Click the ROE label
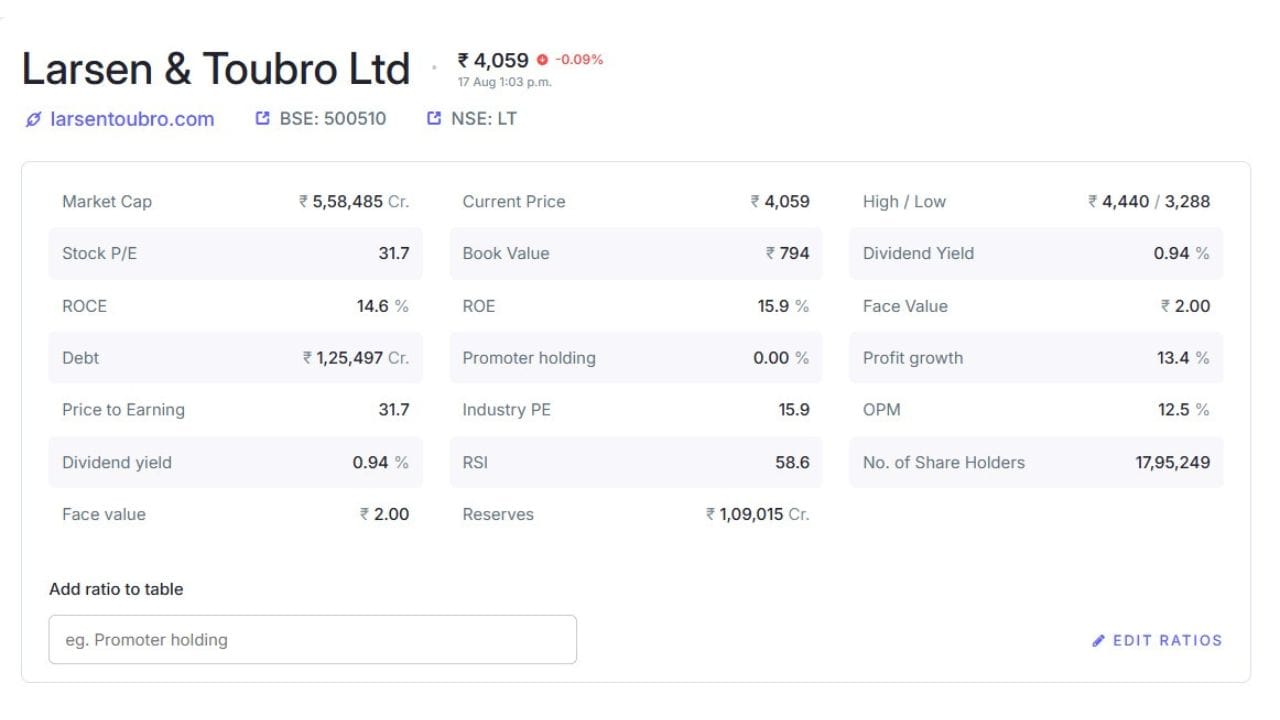The width and height of the screenshot is (1280, 720). [479, 306]
